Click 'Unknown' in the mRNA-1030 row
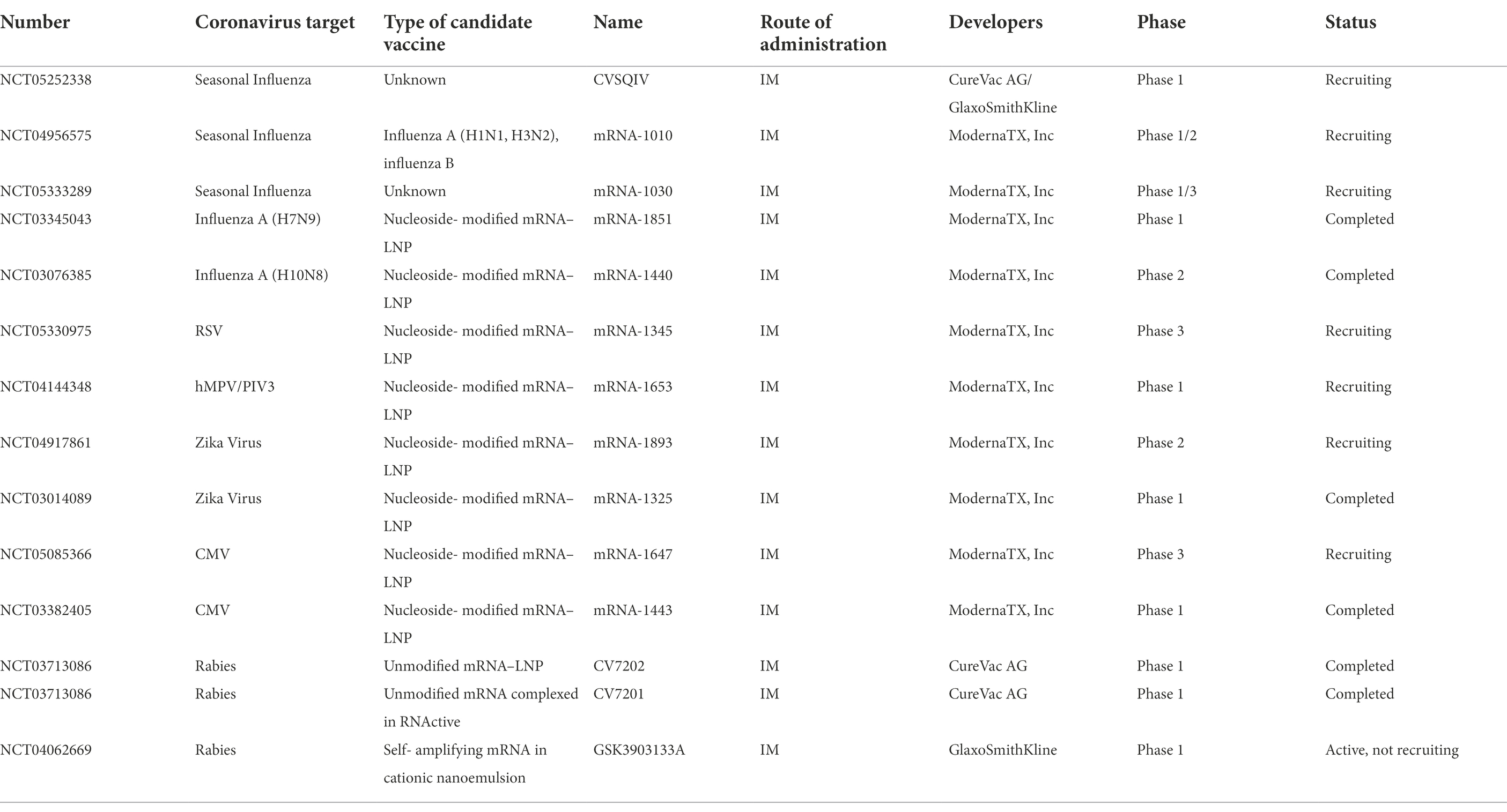This screenshot has width=1507, height=812. (414, 191)
